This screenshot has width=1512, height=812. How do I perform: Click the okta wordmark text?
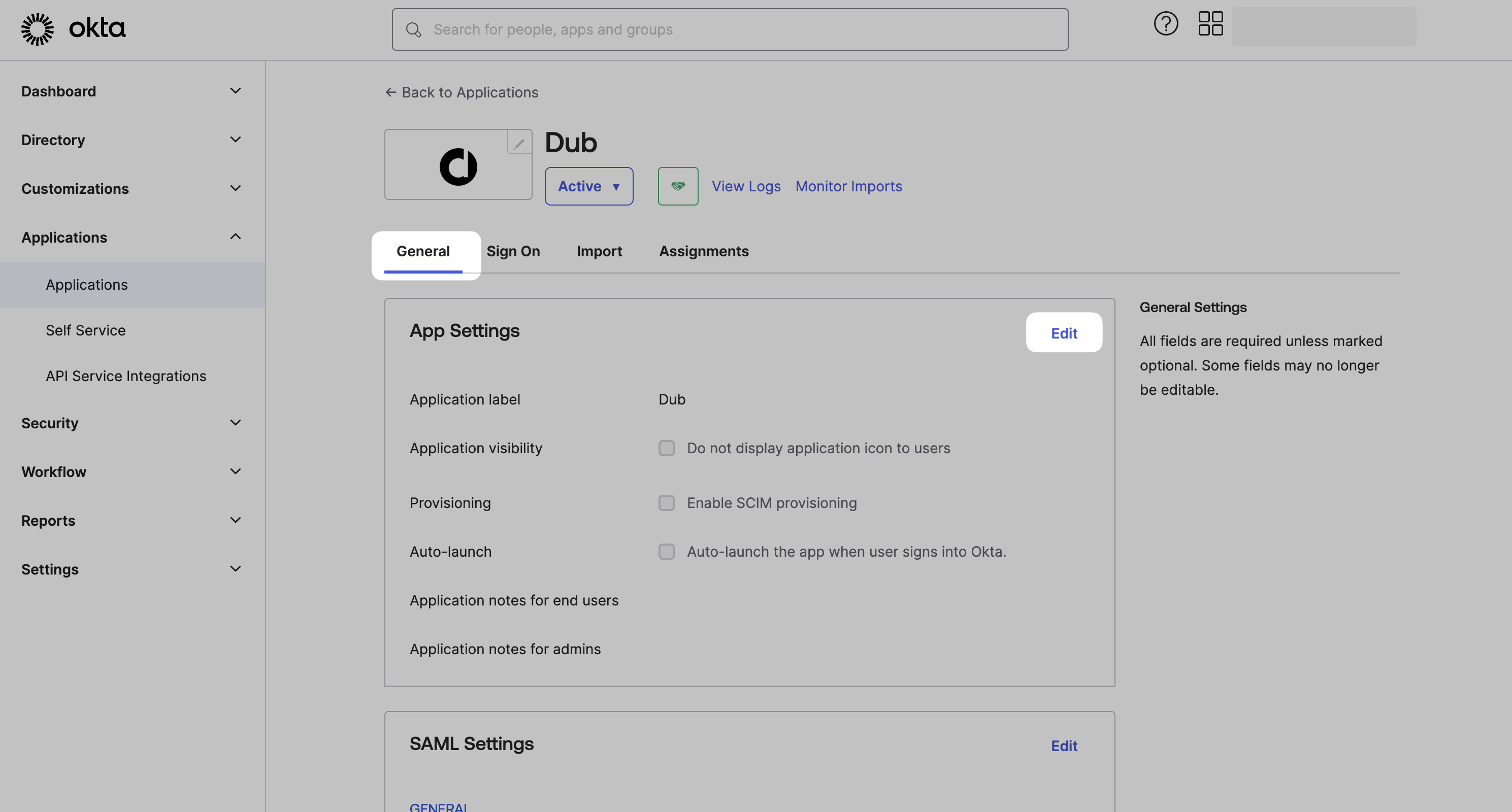[97, 27]
